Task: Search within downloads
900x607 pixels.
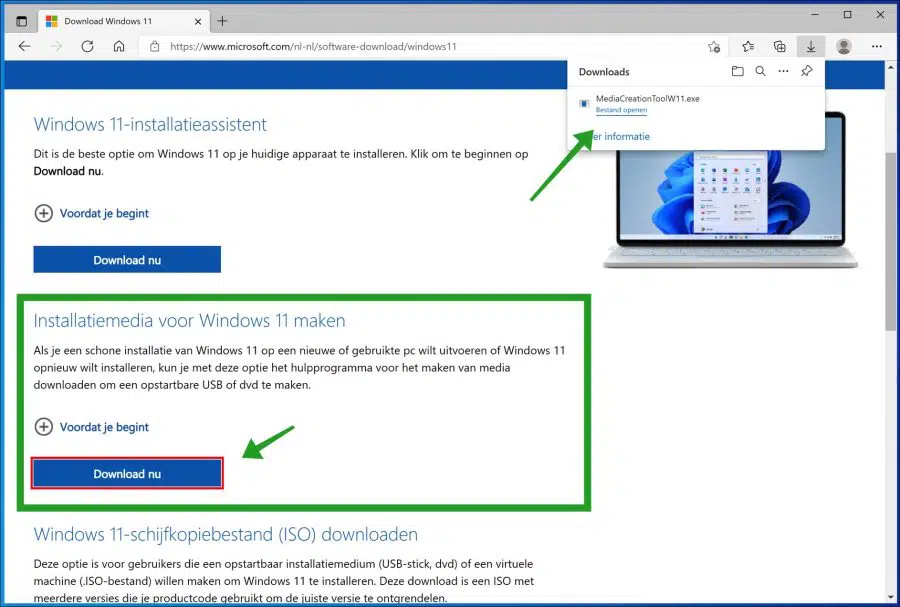Action: (x=761, y=71)
